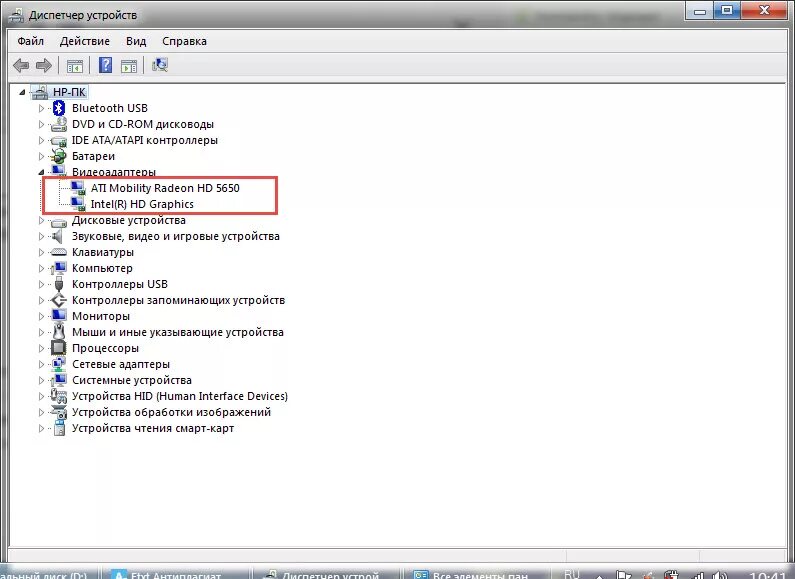Click the show/hide console tree toolbar icon
This screenshot has width=795, height=579.
(x=75, y=66)
